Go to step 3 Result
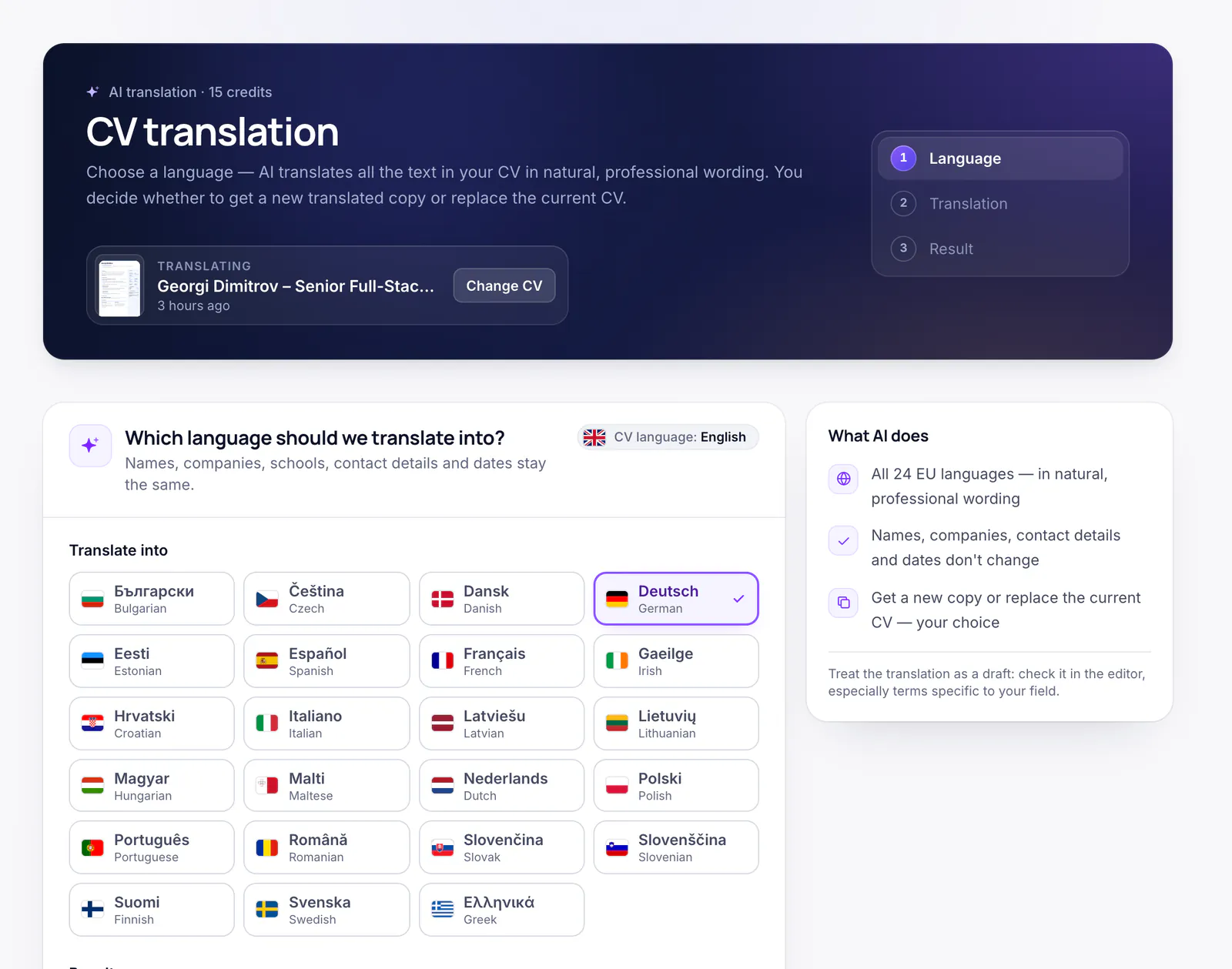Screen dimensions: 1232x969 [1000, 249]
